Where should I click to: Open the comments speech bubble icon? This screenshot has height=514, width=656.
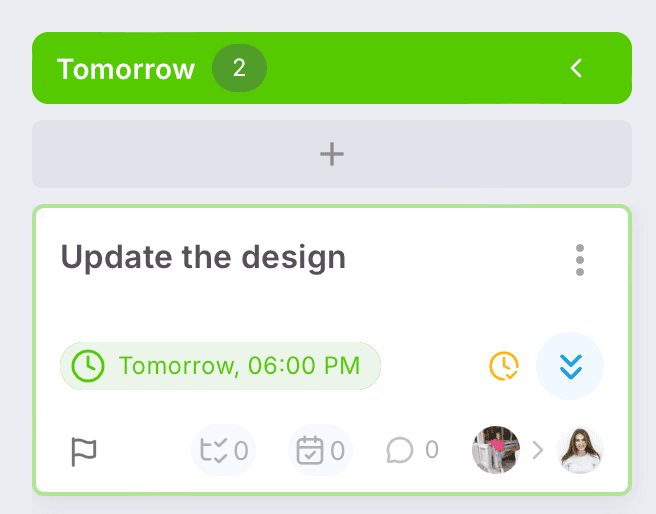pyautogui.click(x=399, y=451)
